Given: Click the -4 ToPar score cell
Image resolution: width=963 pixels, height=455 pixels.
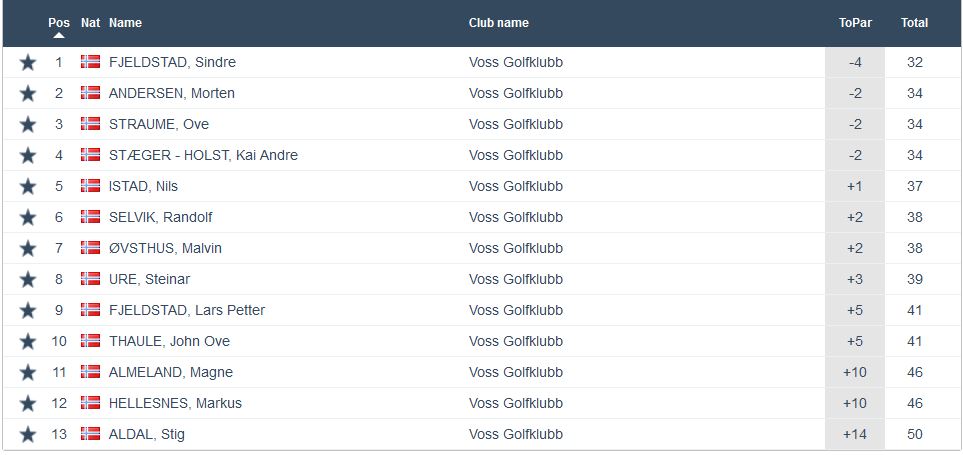Looking at the screenshot, I should click(x=855, y=63).
